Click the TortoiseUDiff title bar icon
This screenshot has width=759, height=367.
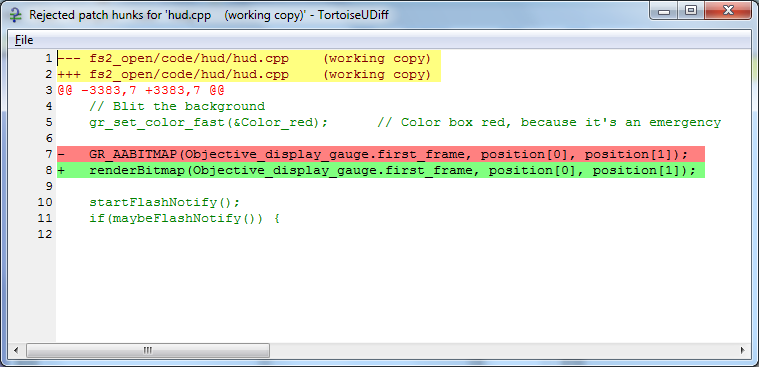[16, 15]
